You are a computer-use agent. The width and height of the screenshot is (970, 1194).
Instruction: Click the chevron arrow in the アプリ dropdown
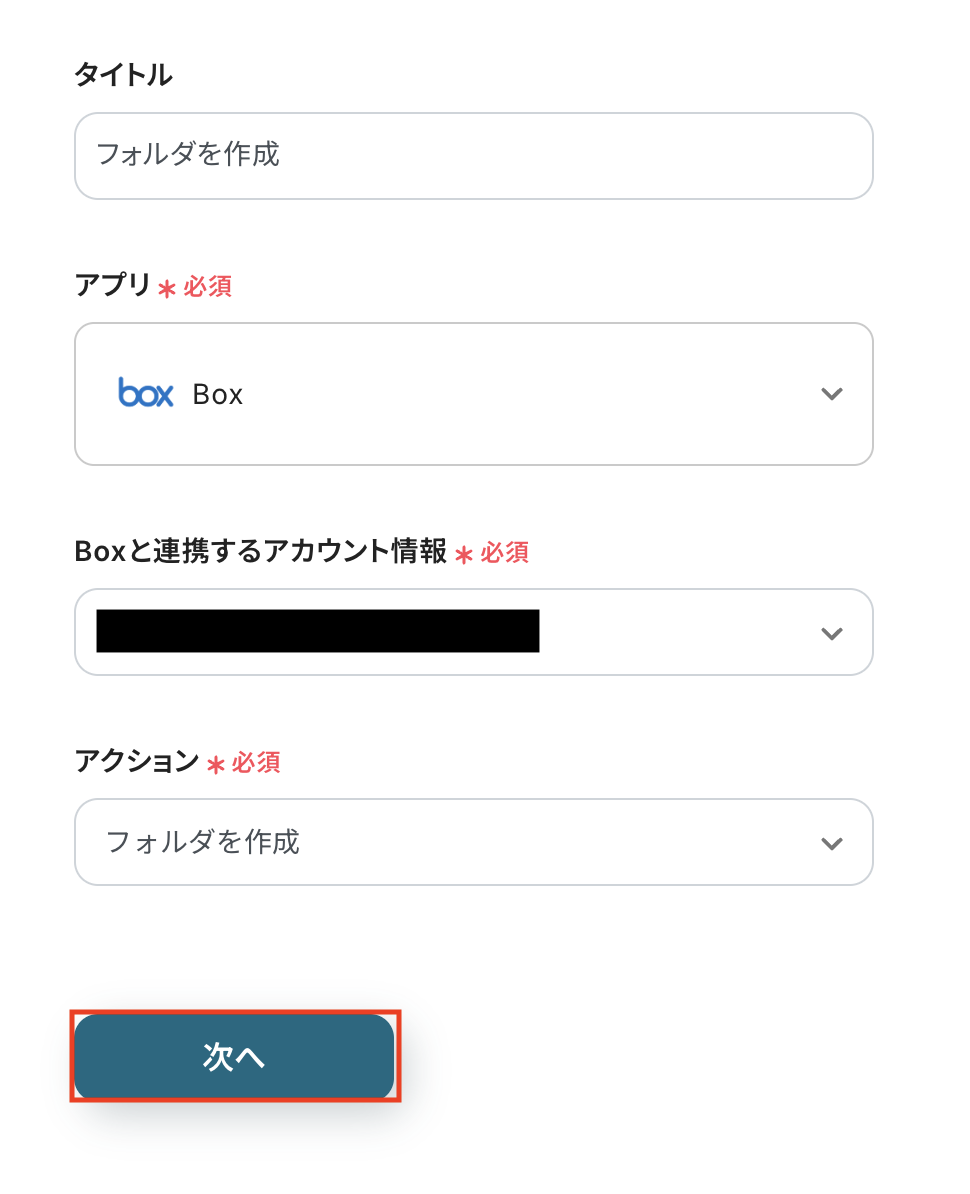coord(831,394)
